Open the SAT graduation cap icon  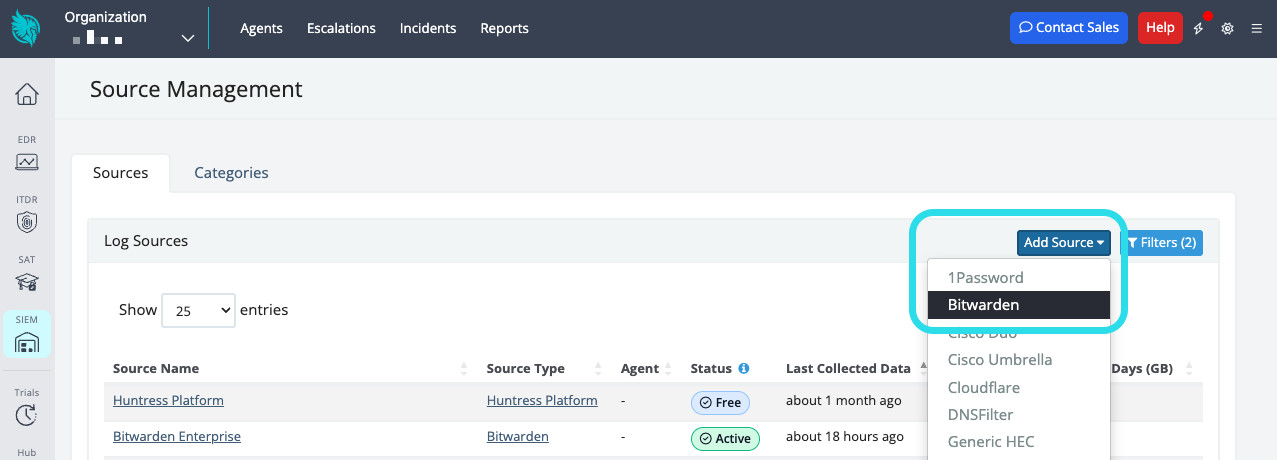click(x=27, y=282)
